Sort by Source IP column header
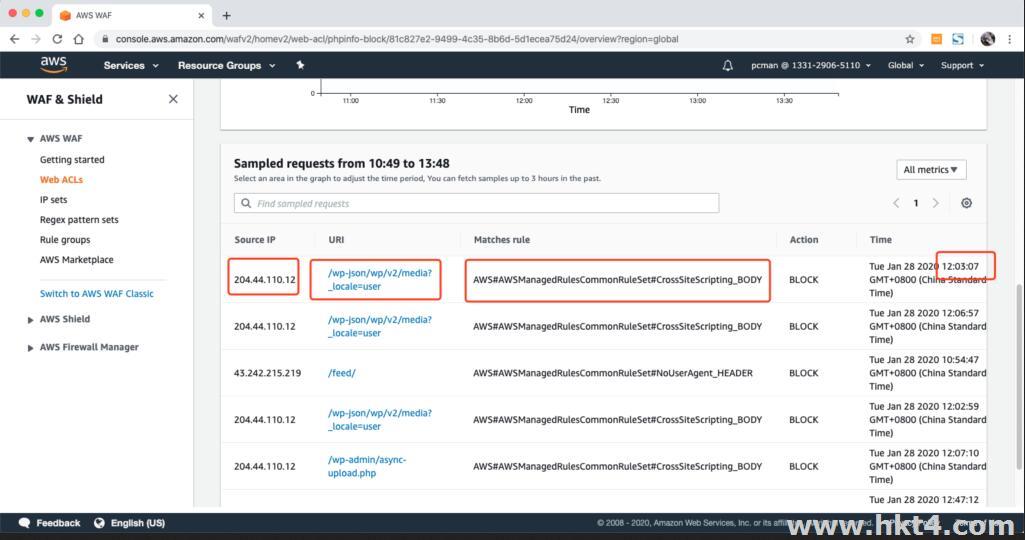Viewport: 1025px width, 540px height. [255, 240]
